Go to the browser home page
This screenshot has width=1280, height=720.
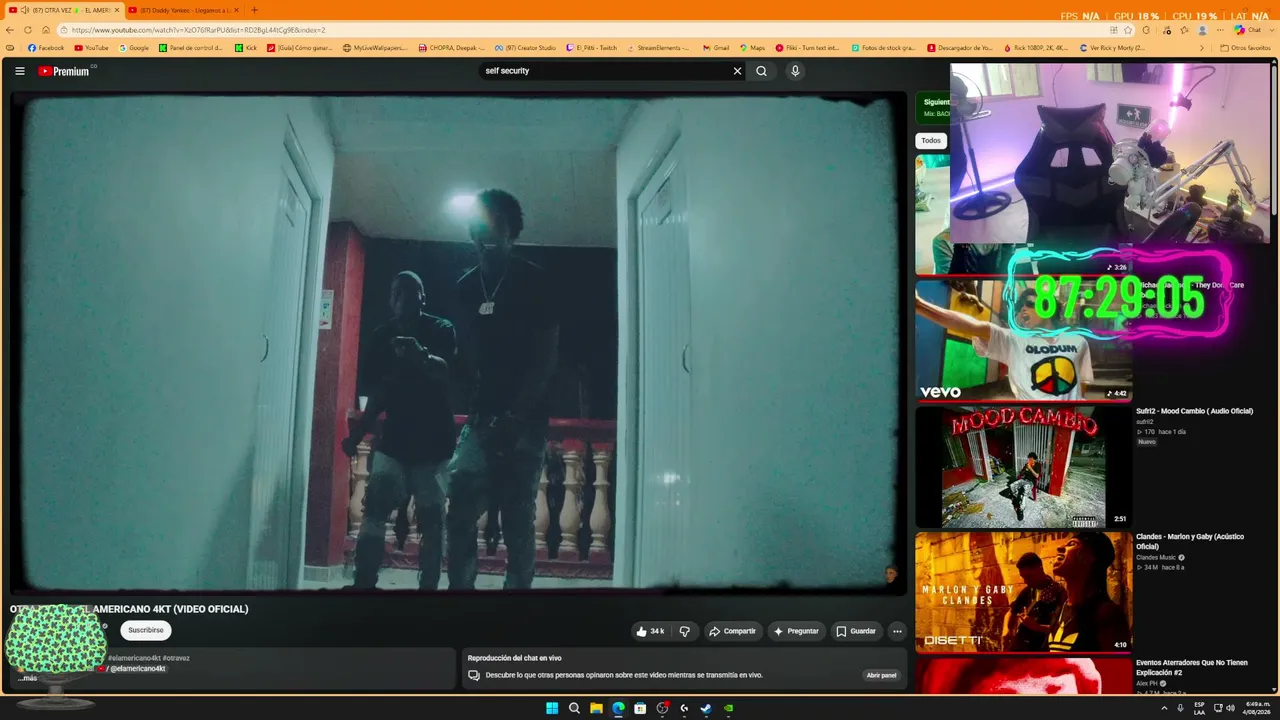46,30
